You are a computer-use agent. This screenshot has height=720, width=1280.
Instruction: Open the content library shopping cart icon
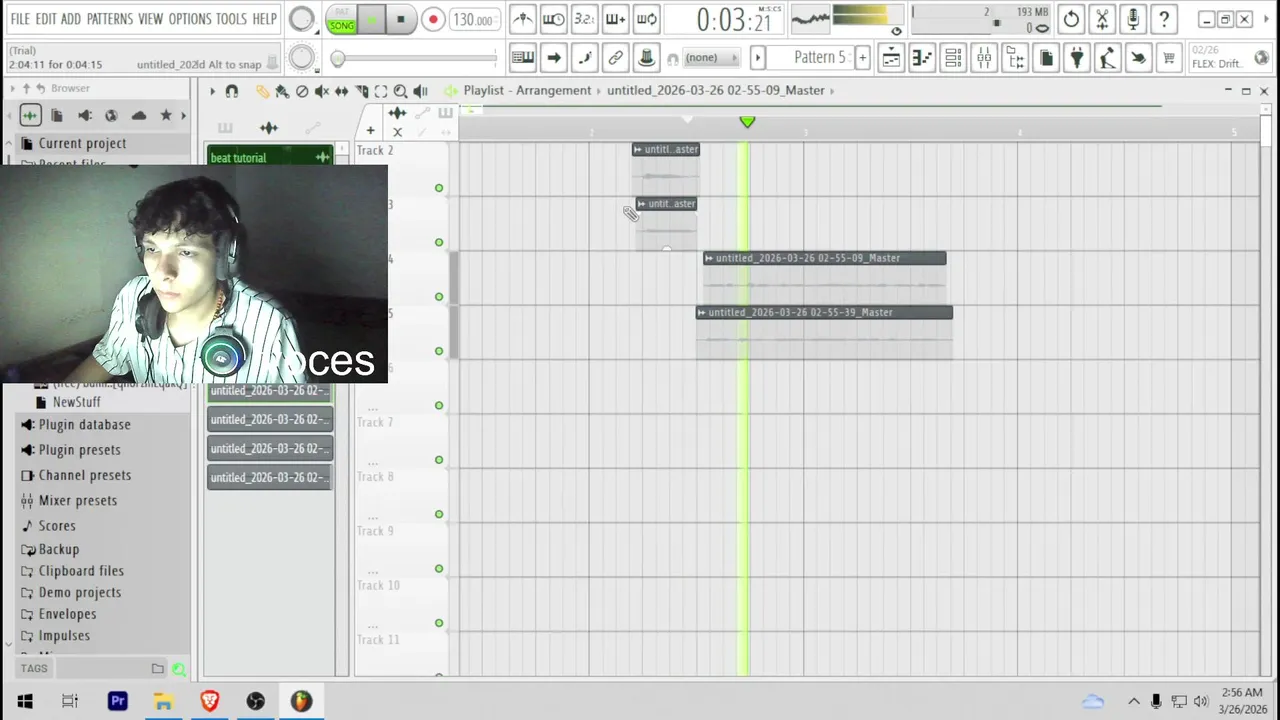[x=1168, y=58]
